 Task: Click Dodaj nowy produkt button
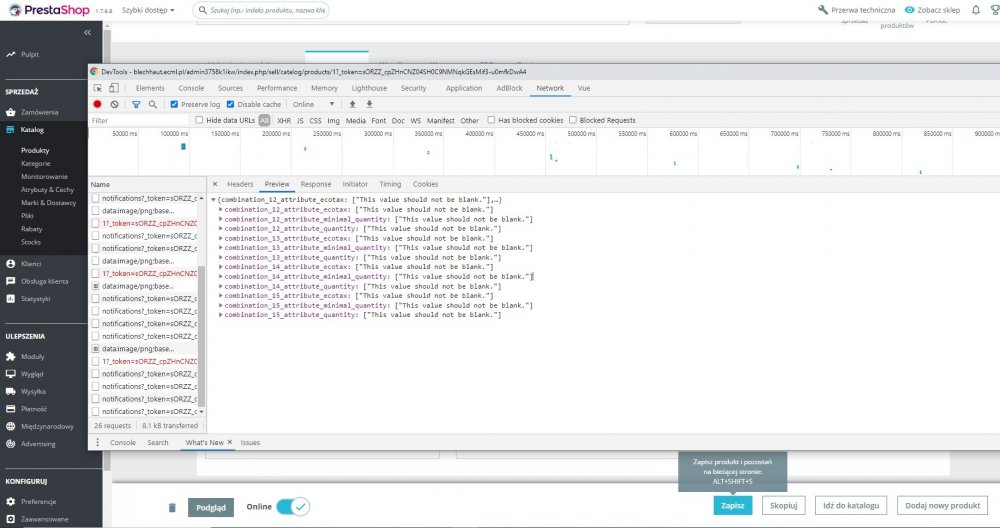pyautogui.click(x=942, y=506)
